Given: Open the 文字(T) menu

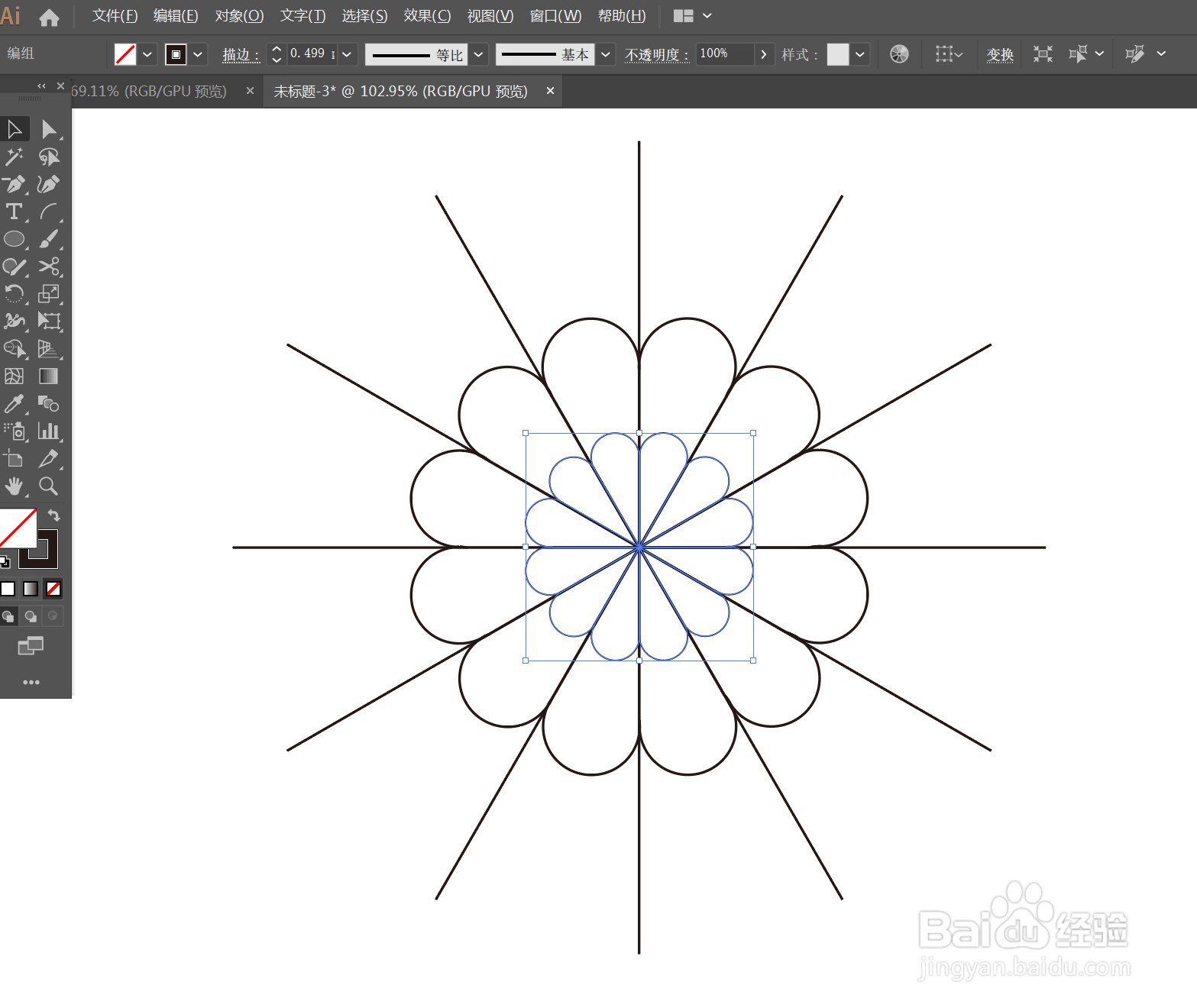Looking at the screenshot, I should click(x=302, y=16).
